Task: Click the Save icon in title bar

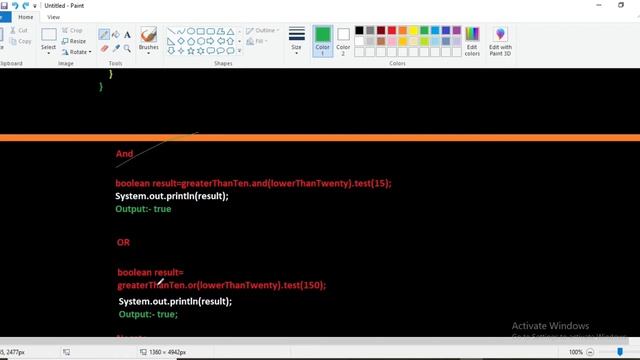Action: [4, 6]
